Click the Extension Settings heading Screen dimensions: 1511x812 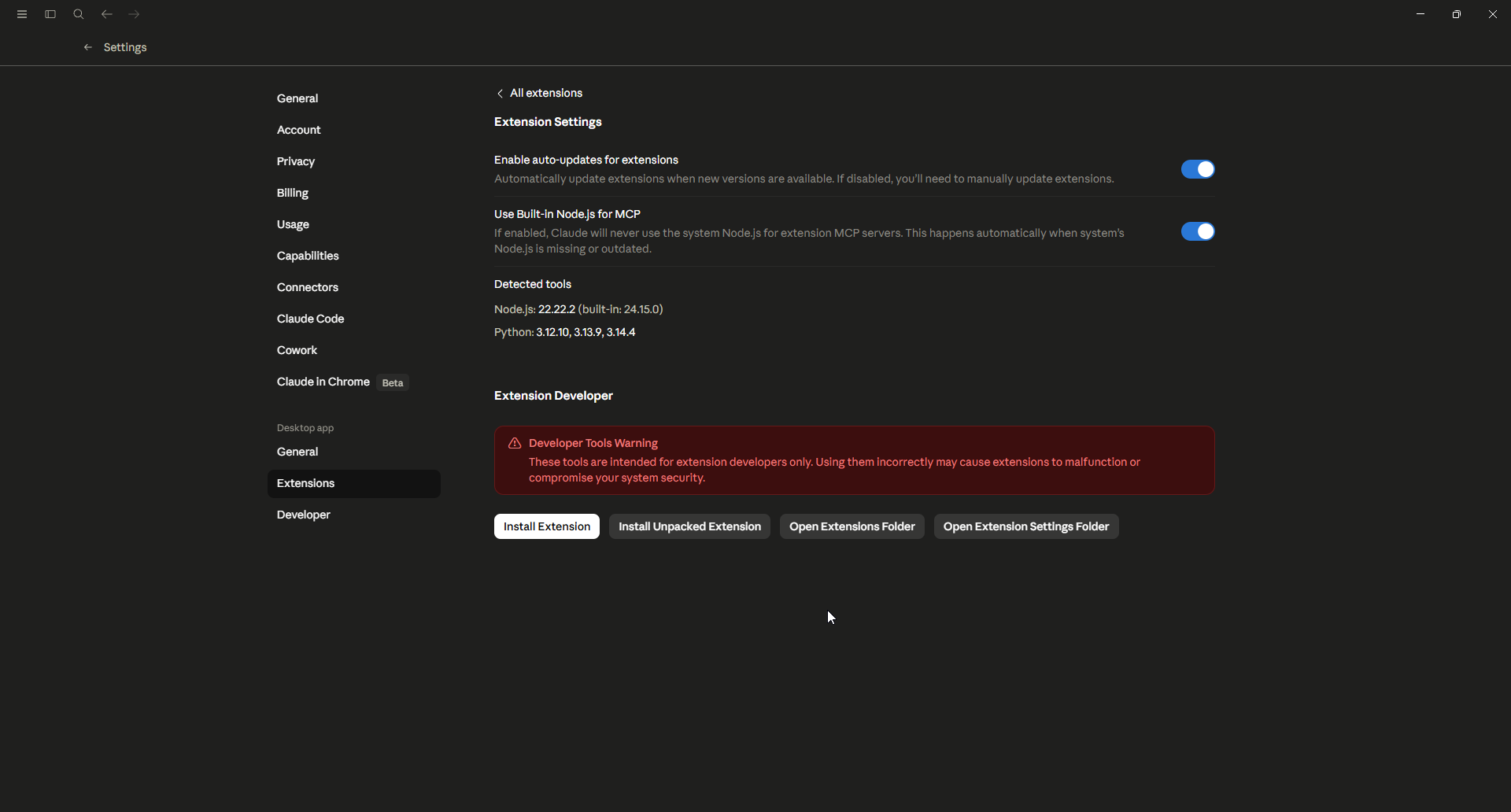click(x=548, y=122)
